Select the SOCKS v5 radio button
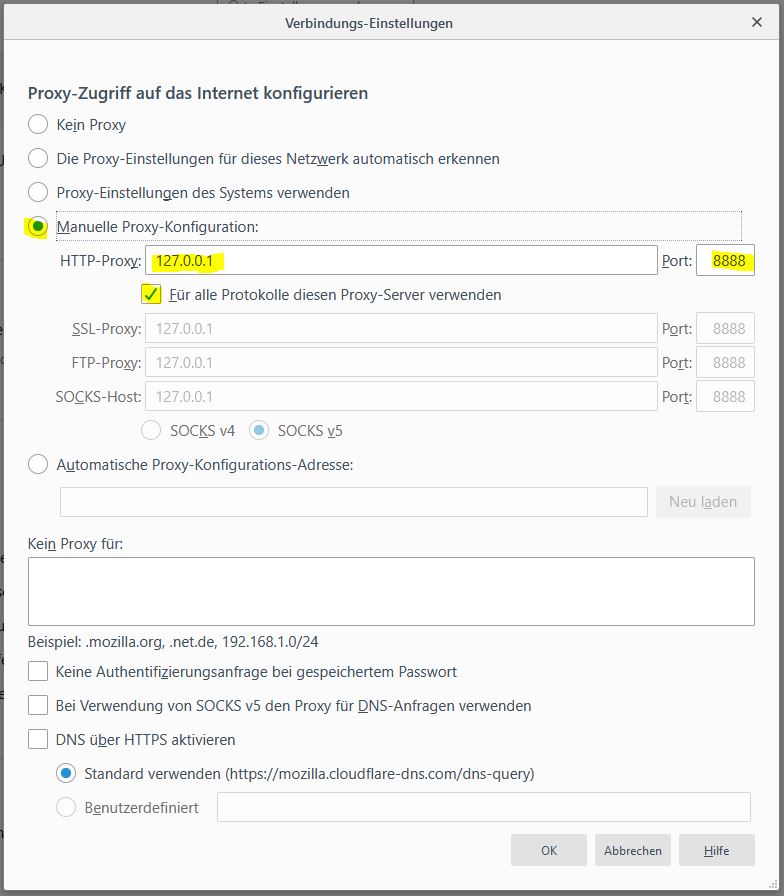This screenshot has height=896, width=784. [259, 430]
